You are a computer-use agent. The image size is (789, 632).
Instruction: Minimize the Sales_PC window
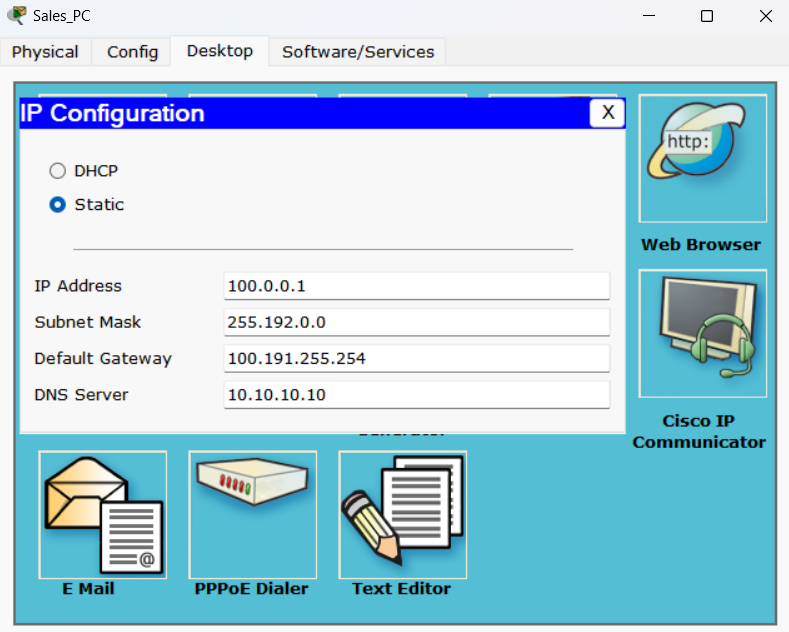pyautogui.click(x=649, y=16)
